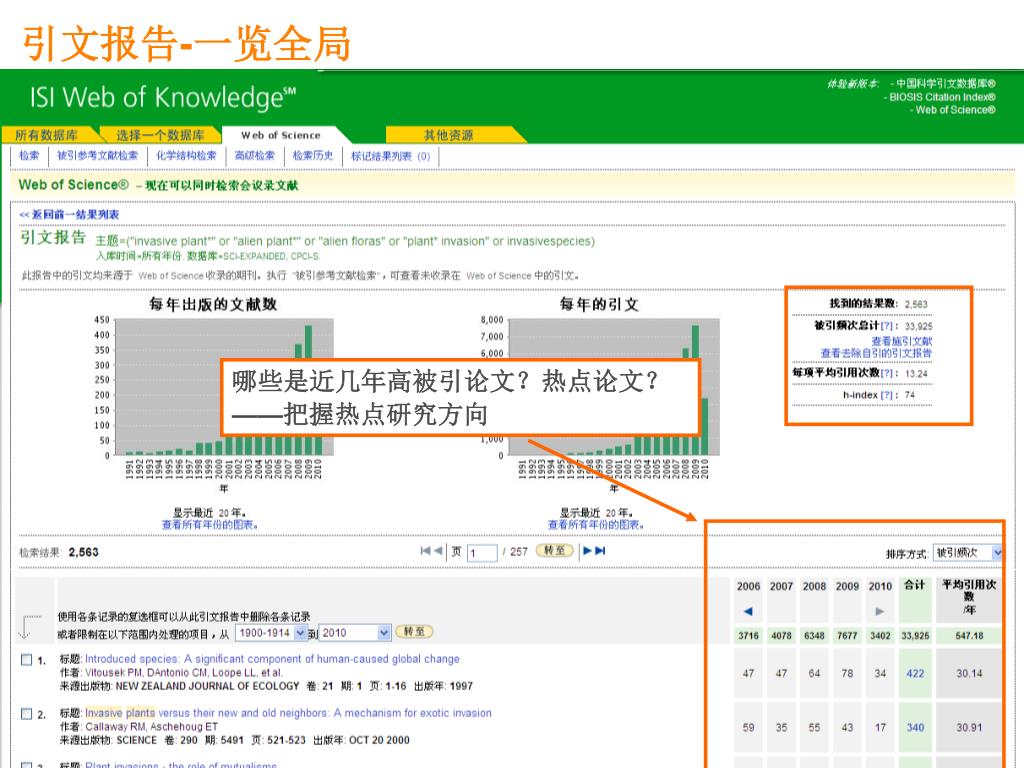
Task: Select author text 'Callaway RM, Aschehoug ET'
Action: tap(152, 727)
